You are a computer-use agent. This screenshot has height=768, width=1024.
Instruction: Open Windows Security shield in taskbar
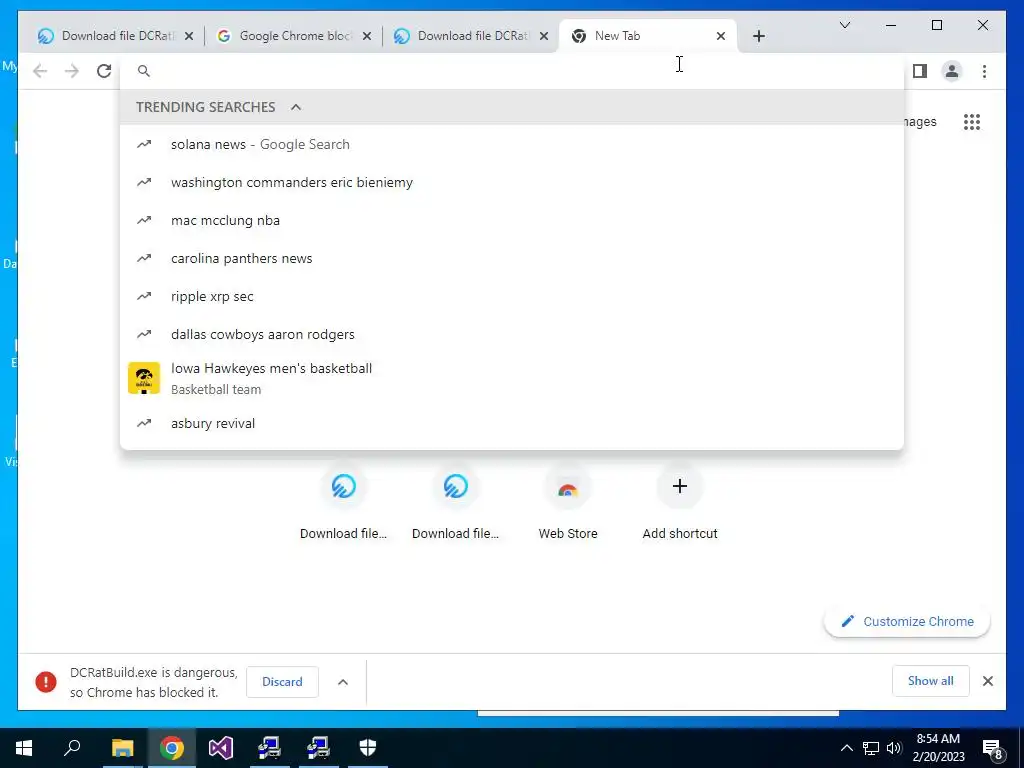(368, 748)
